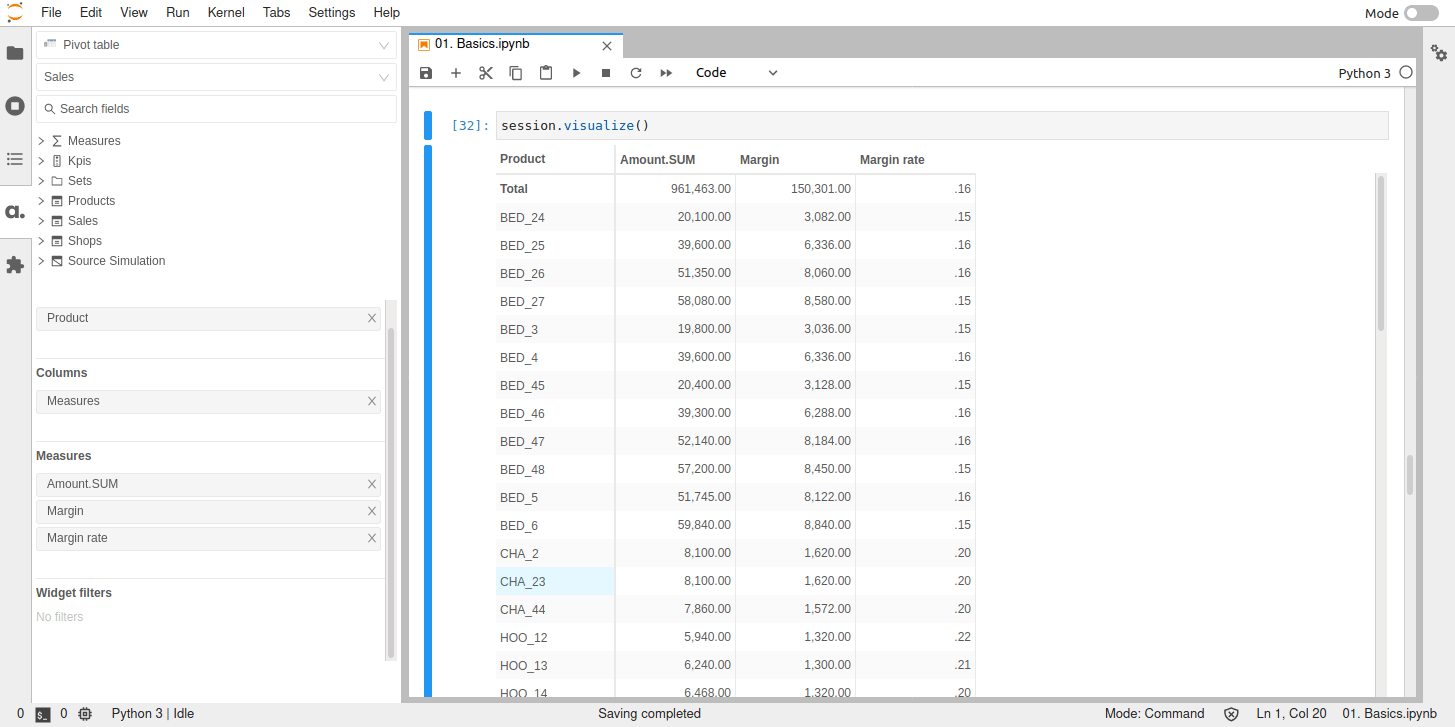
Task: Remove Margin measure
Action: coord(372,511)
